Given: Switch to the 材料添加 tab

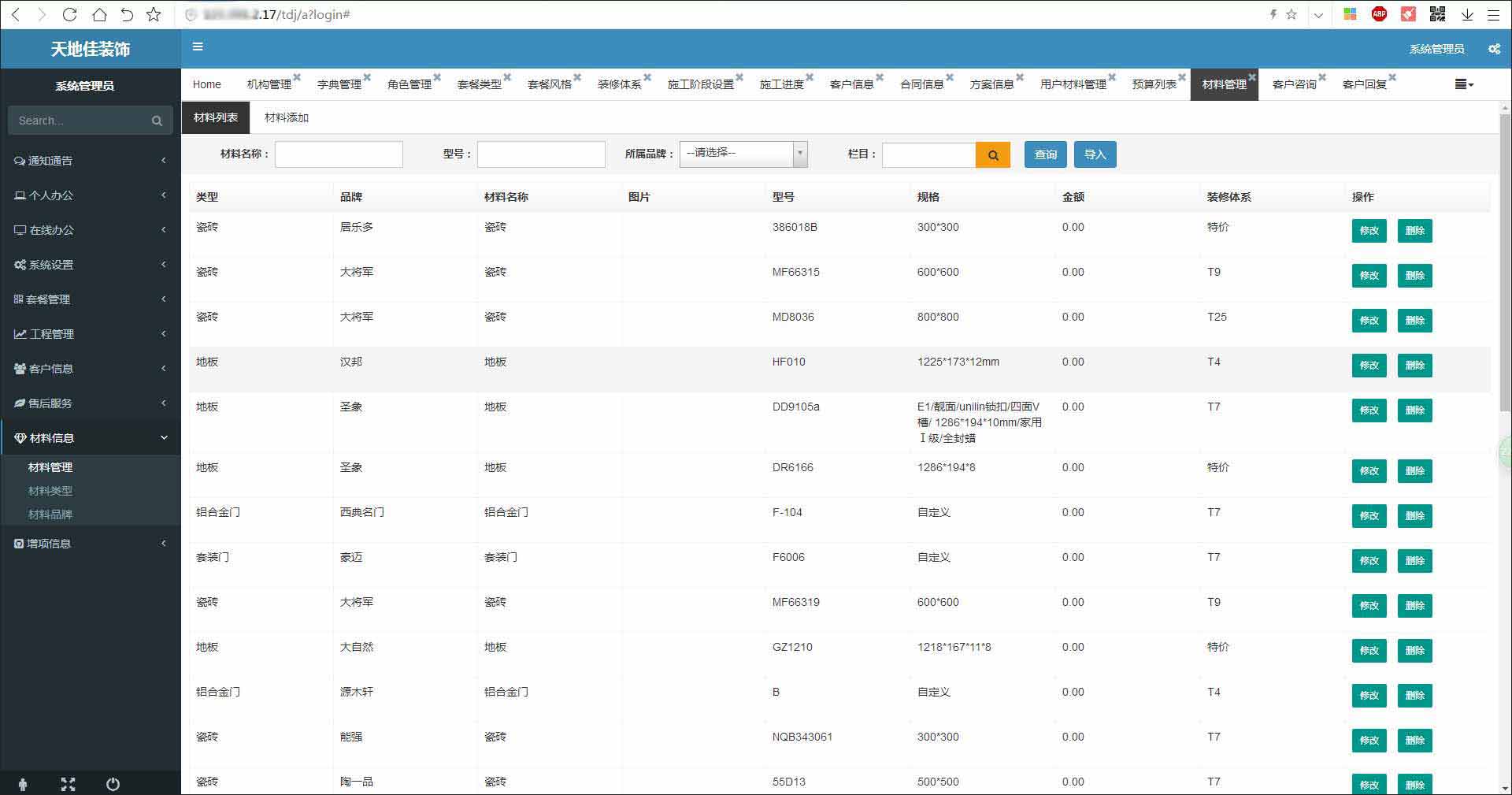Looking at the screenshot, I should pos(287,118).
